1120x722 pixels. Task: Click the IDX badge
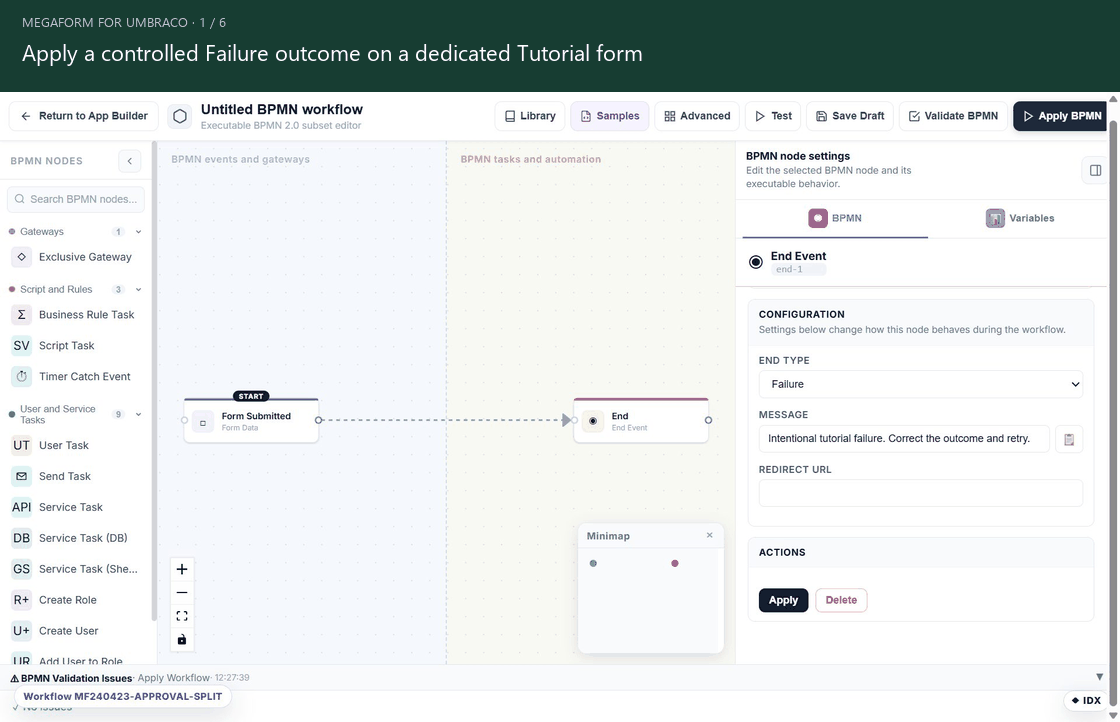tap(1086, 701)
